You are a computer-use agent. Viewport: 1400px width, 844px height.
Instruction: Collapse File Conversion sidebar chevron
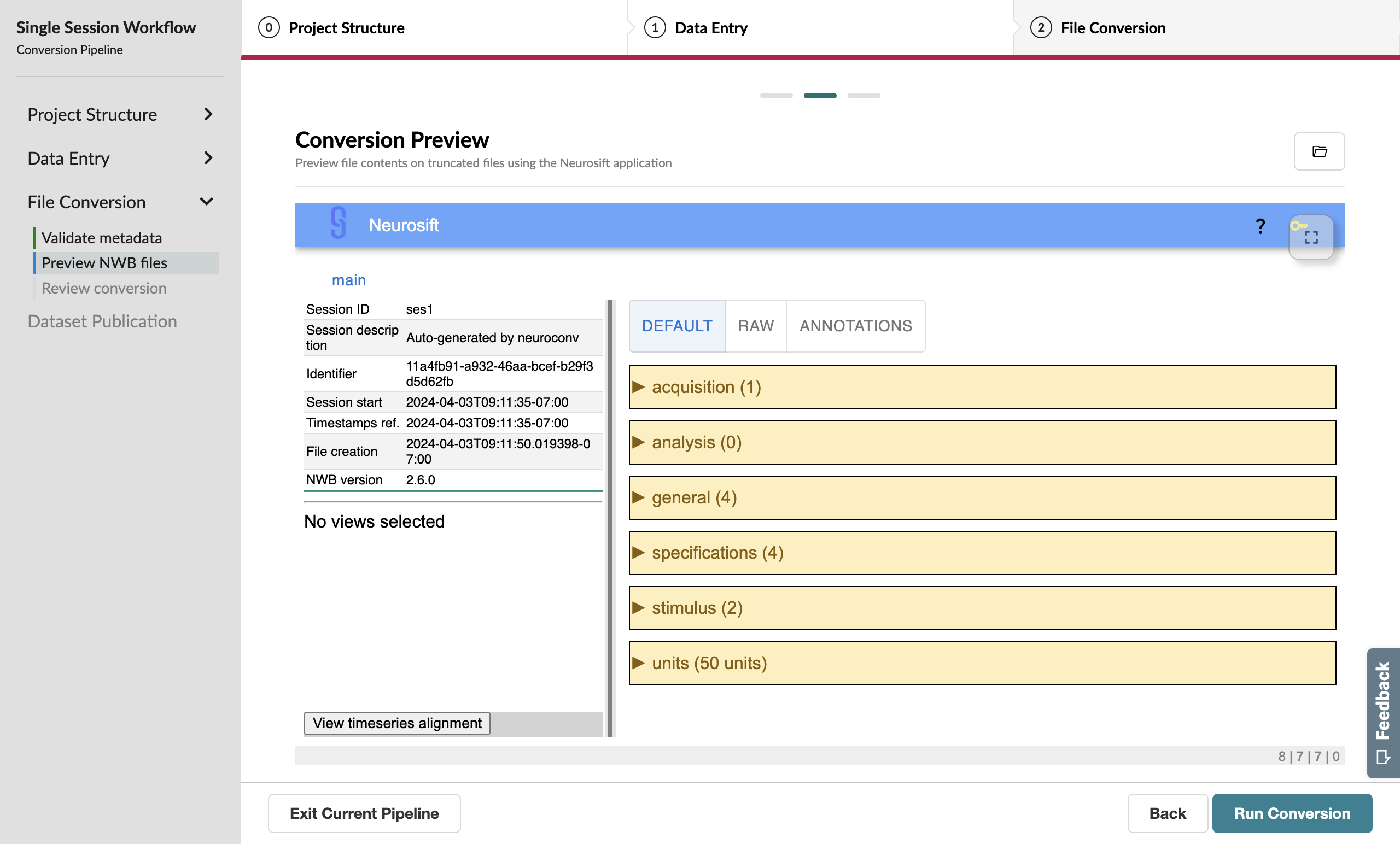tap(207, 202)
